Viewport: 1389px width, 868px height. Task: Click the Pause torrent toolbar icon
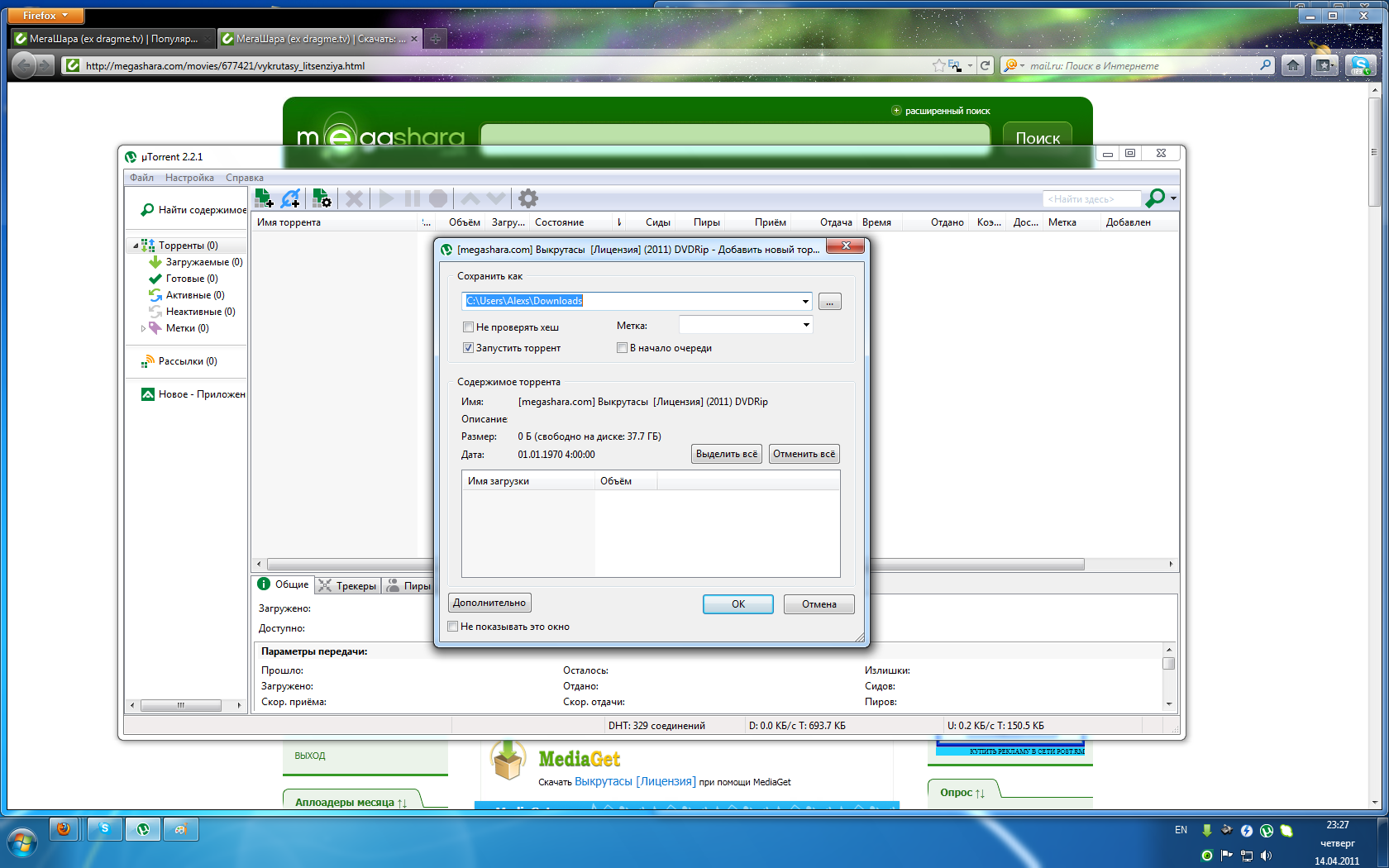pos(413,198)
